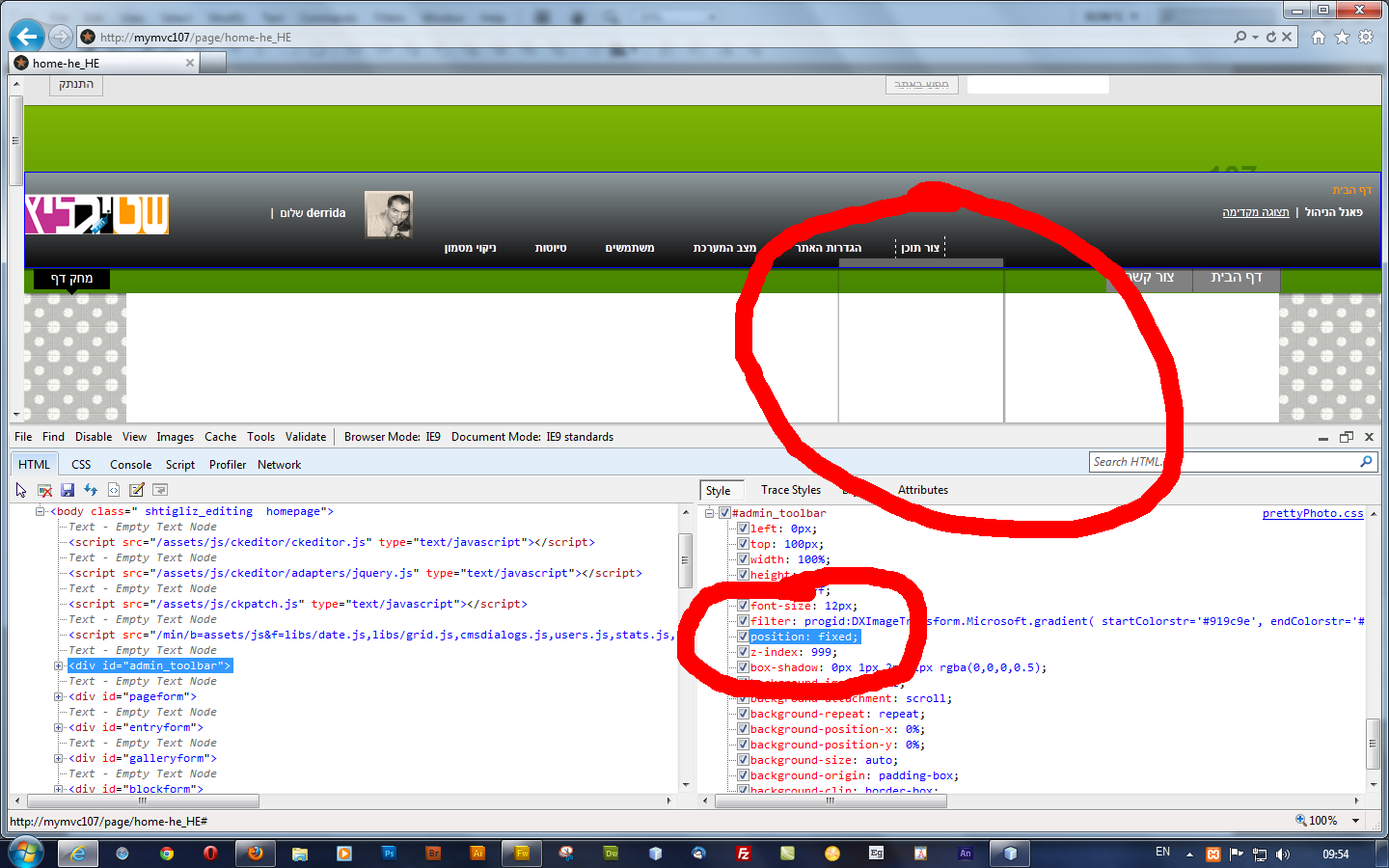Switch to Firefox in the taskbar
This screenshot has width=1389, height=868.
[x=256, y=854]
